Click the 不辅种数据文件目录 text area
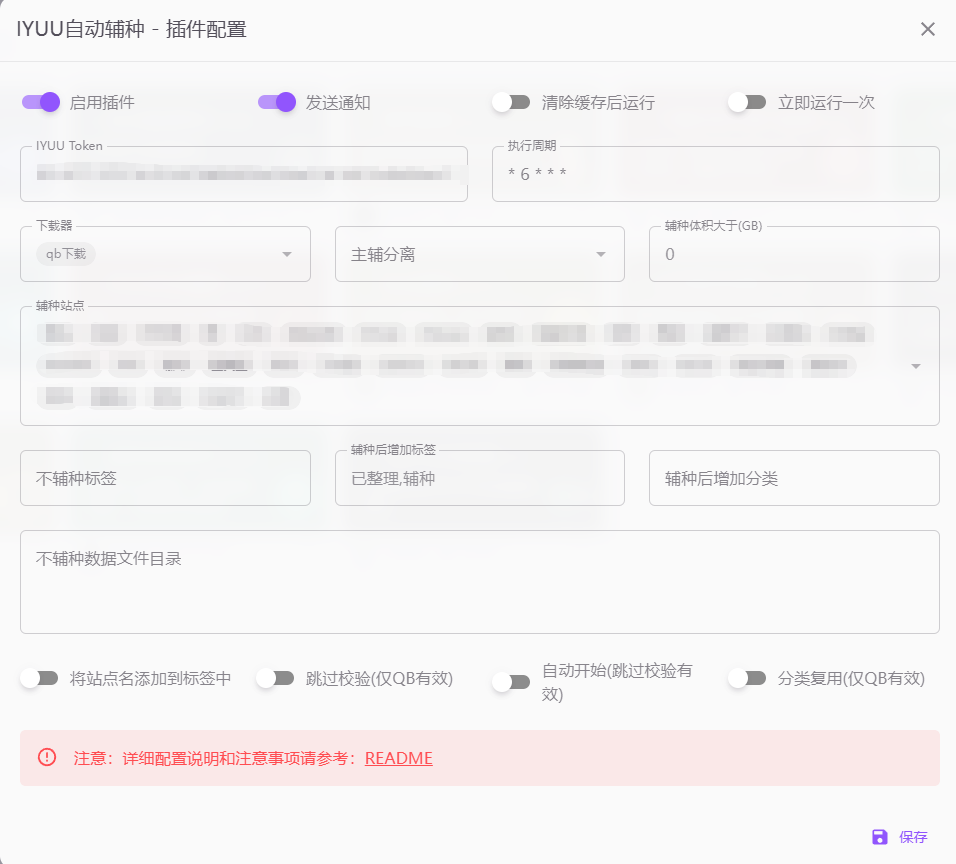The width and height of the screenshot is (956, 864). [x=479, y=582]
